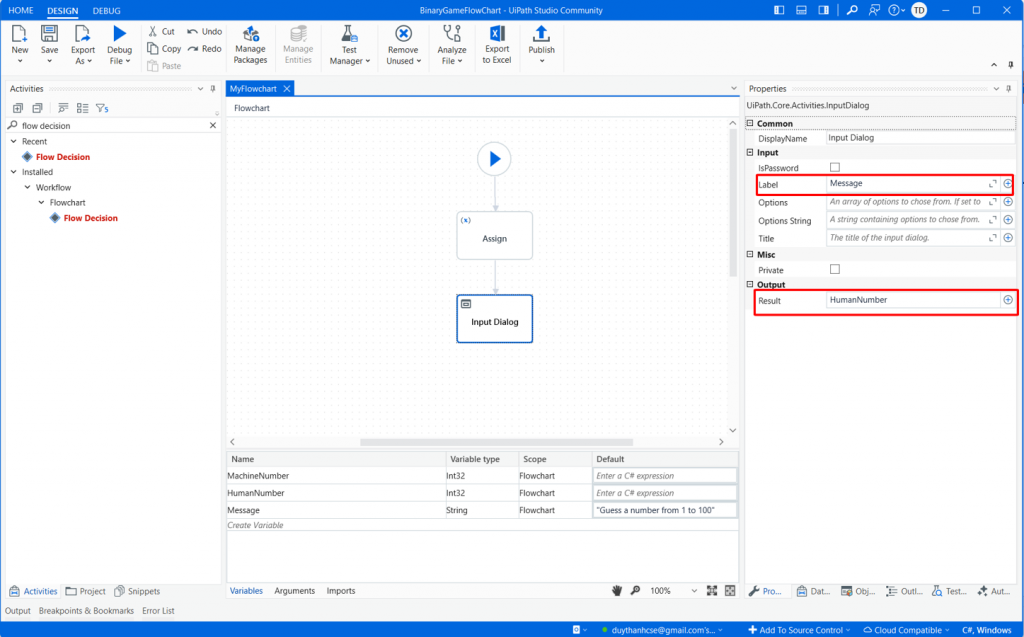Click Create Variable row
Screen dimensions: 1024x637
255,525
